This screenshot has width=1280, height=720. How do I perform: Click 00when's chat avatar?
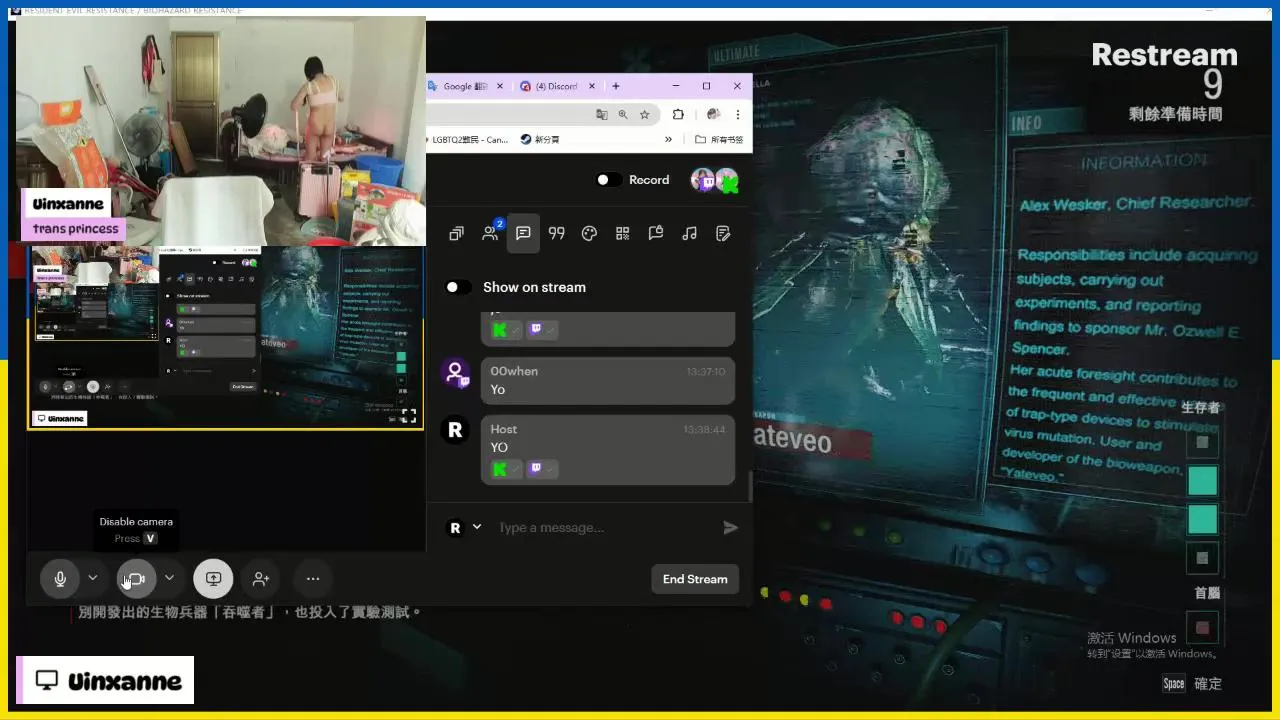455,373
